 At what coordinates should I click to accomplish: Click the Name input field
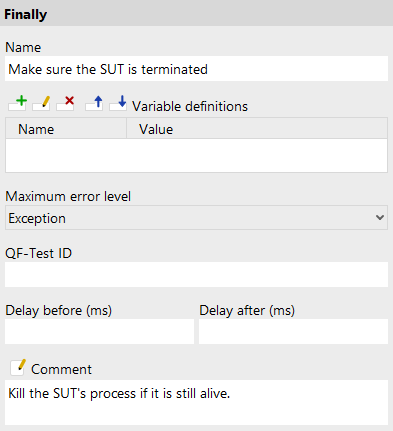click(196, 69)
